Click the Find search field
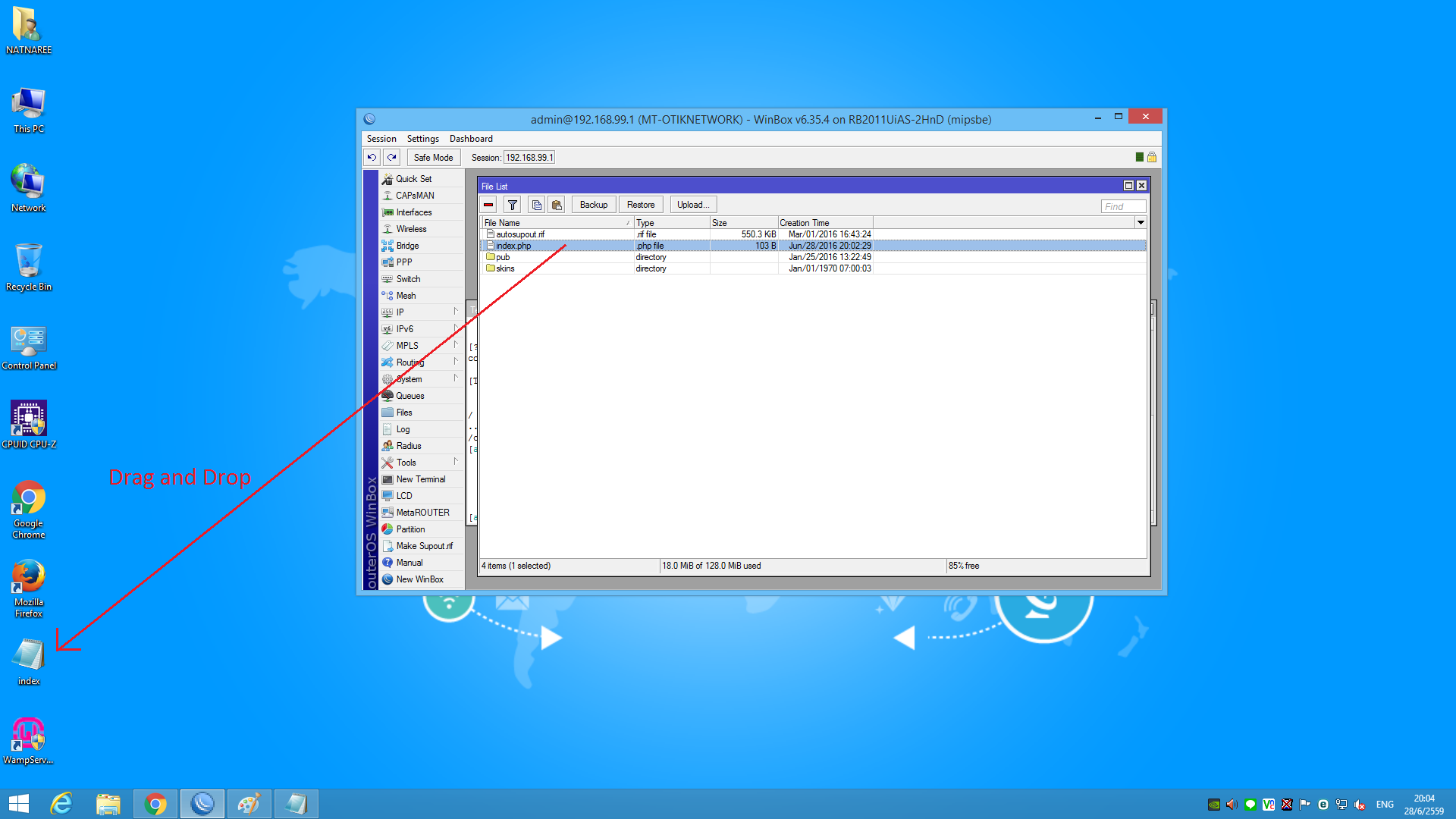1456x819 pixels. pos(1123,206)
